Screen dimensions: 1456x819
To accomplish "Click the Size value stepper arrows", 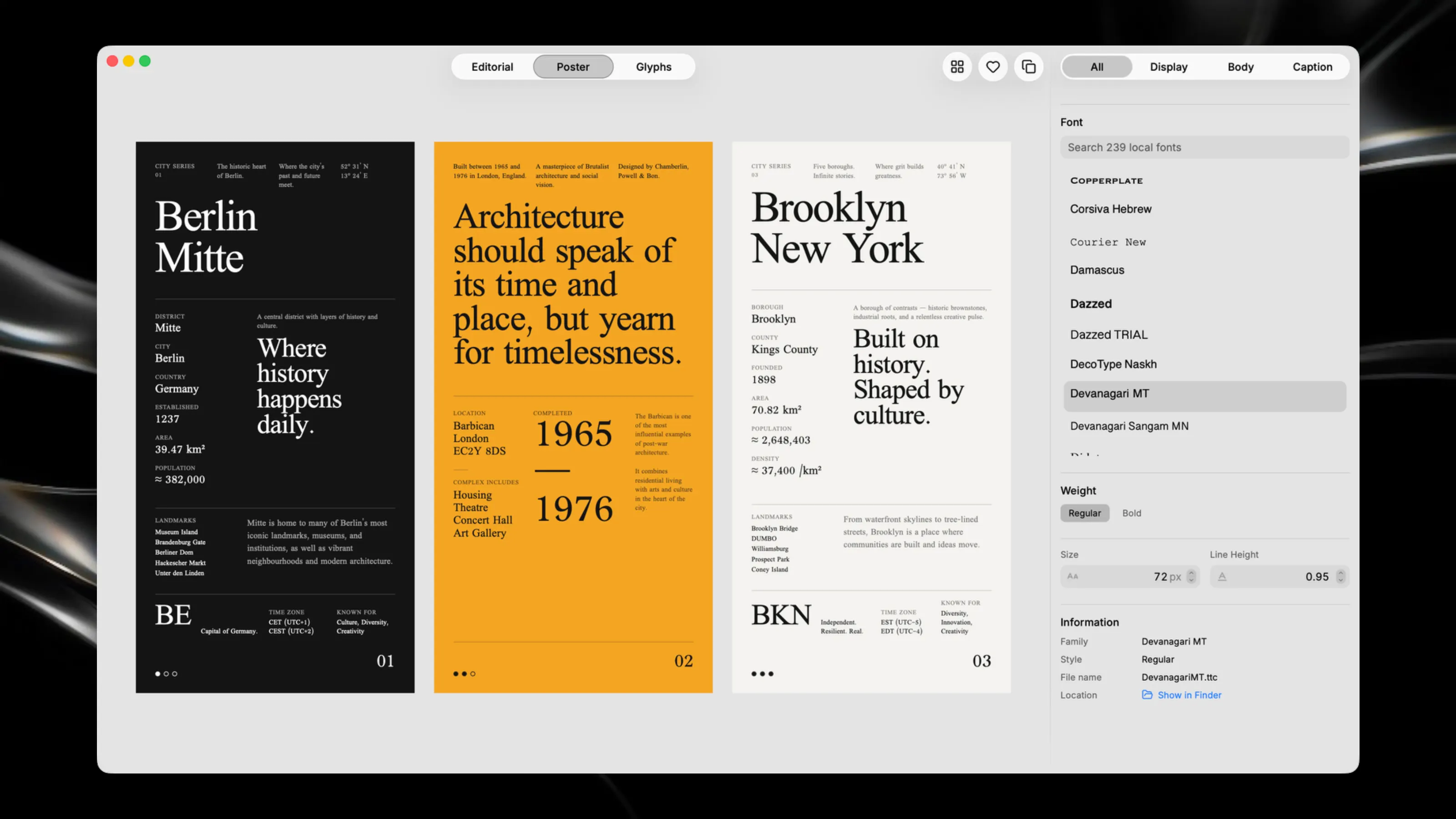I will click(1192, 576).
